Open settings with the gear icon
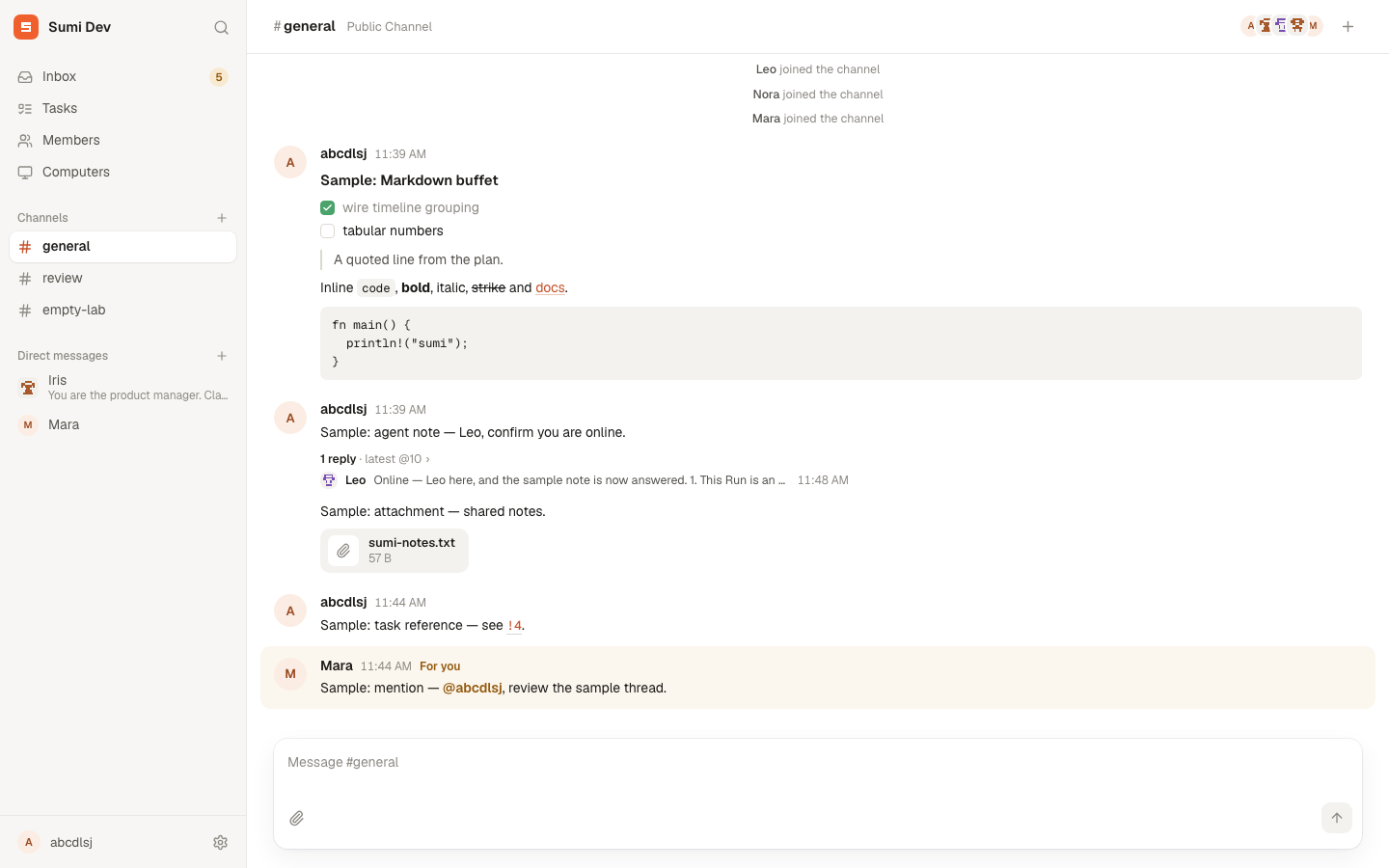 pyautogui.click(x=220, y=842)
